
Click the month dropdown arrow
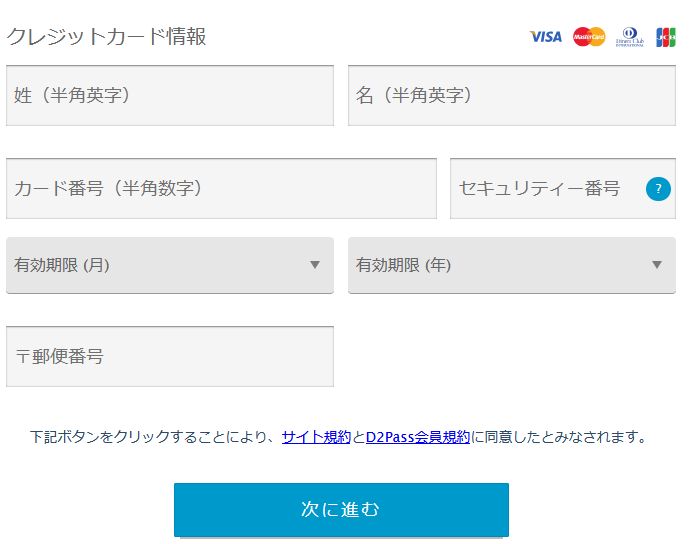(315, 265)
